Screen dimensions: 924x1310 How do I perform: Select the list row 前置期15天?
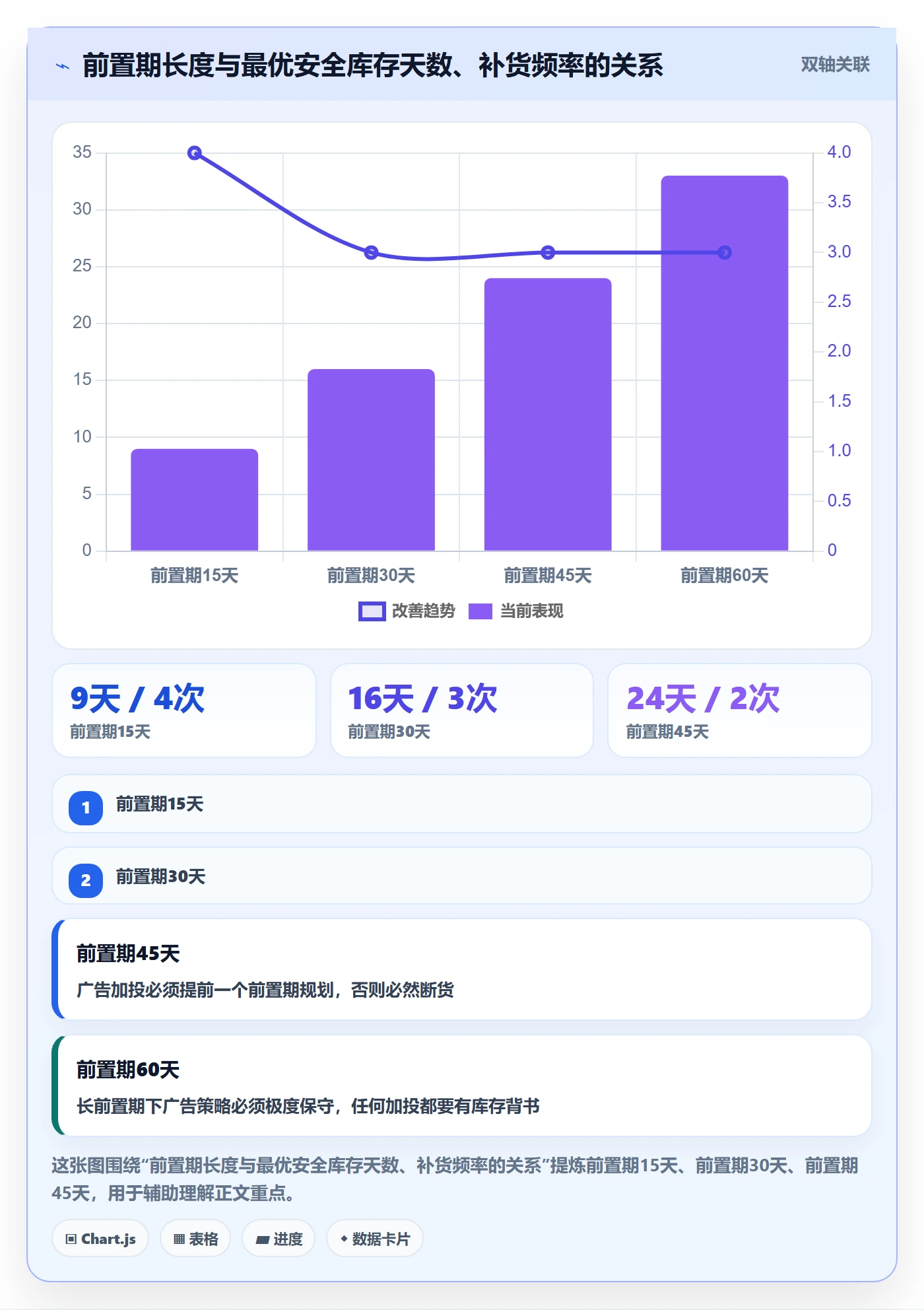click(x=462, y=804)
